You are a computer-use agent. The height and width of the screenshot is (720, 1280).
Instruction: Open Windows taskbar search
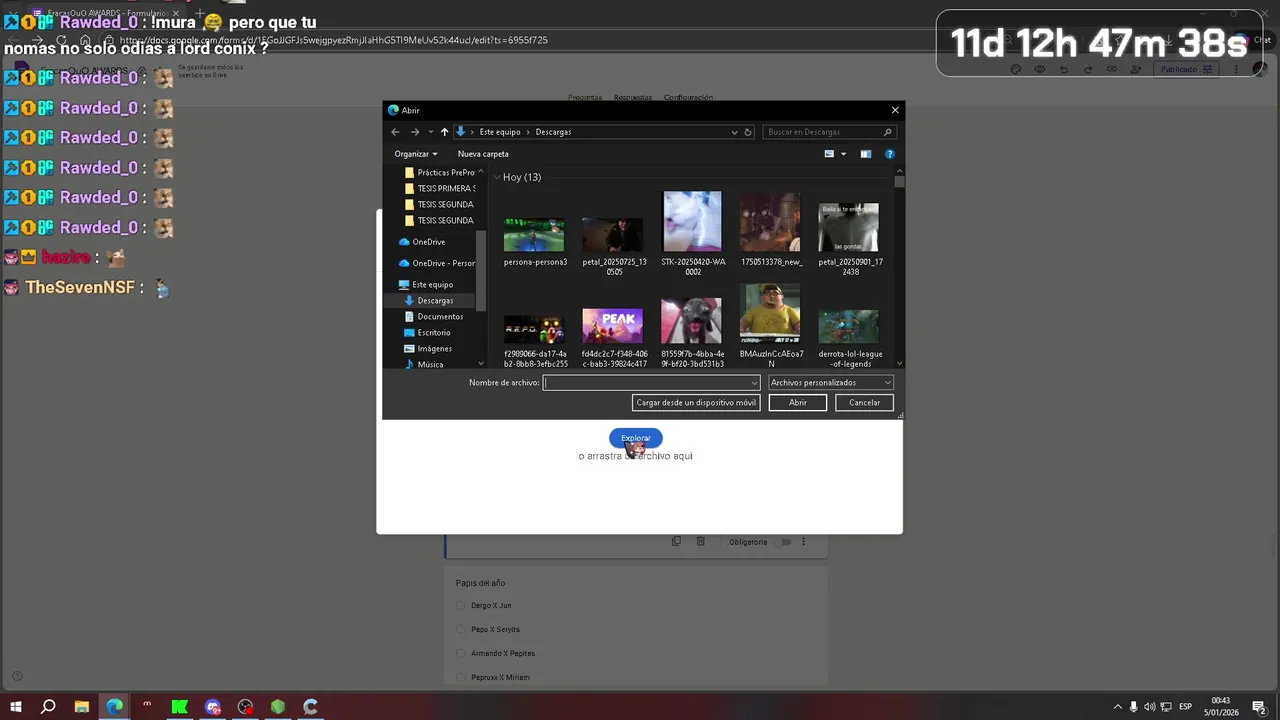(x=48, y=707)
